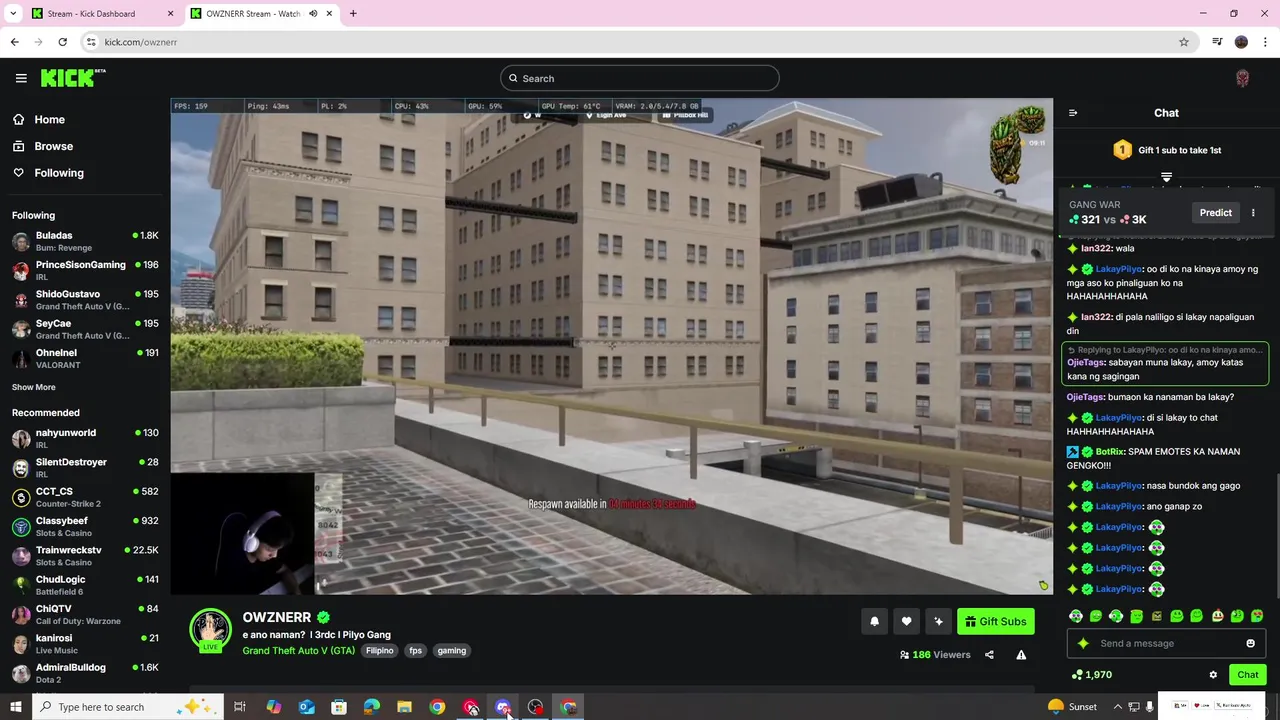Click Send a message input
1280x720 pixels.
(x=1166, y=643)
